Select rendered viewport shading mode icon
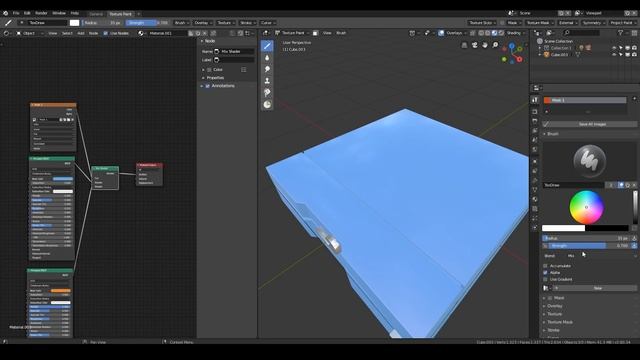Image resolution: width=640 pixels, height=360 pixels. [501, 33]
